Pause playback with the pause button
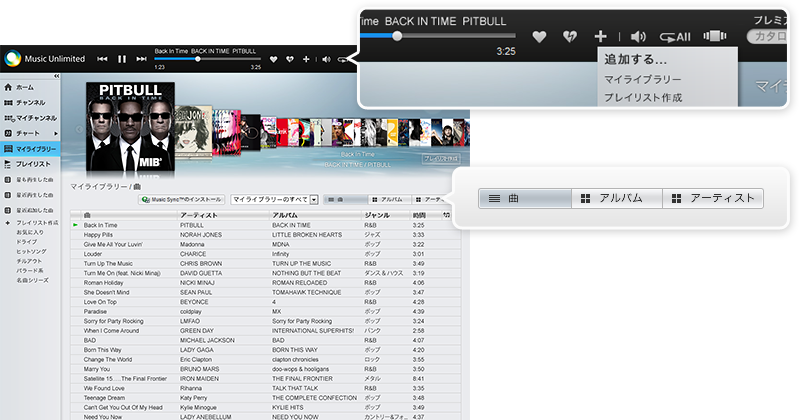799x420 pixels. pyautogui.click(x=122, y=59)
